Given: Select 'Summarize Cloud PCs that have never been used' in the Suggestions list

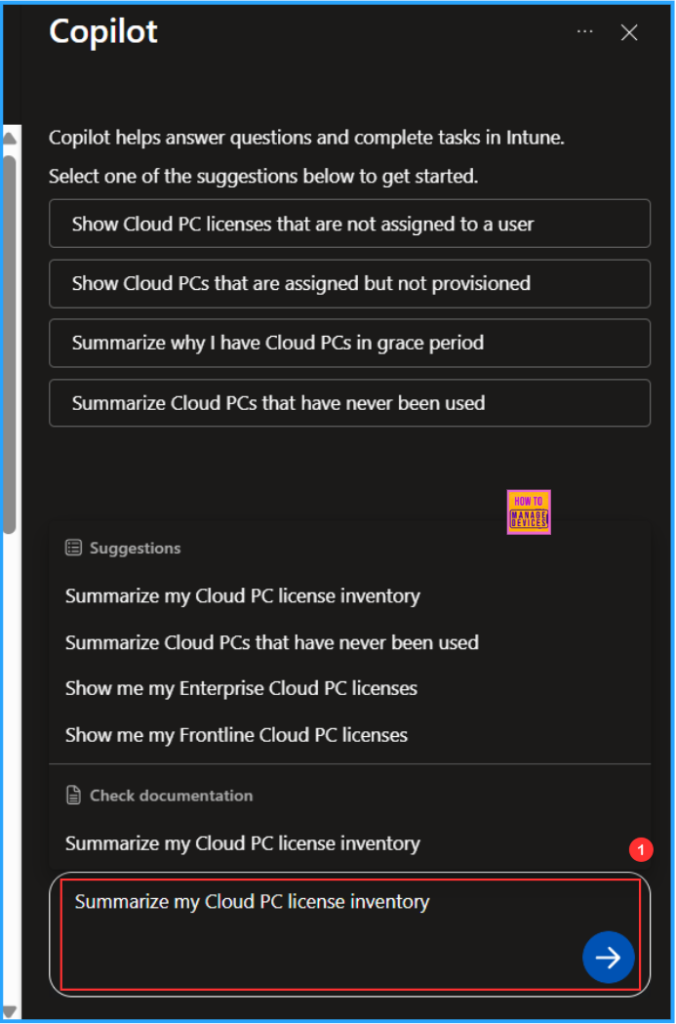Looking at the screenshot, I should [x=271, y=642].
